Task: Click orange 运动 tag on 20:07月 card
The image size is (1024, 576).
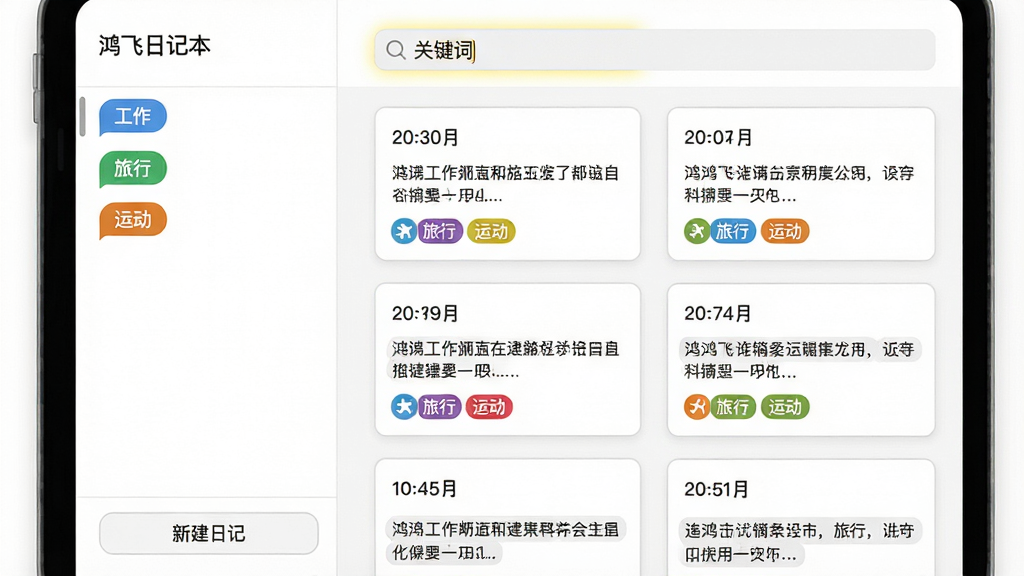Action: point(785,231)
